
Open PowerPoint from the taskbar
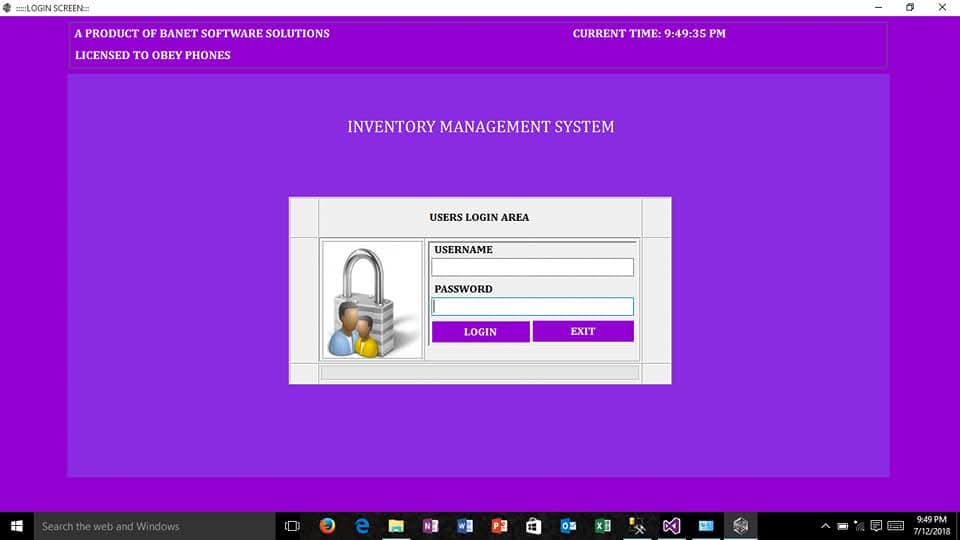[x=499, y=526]
